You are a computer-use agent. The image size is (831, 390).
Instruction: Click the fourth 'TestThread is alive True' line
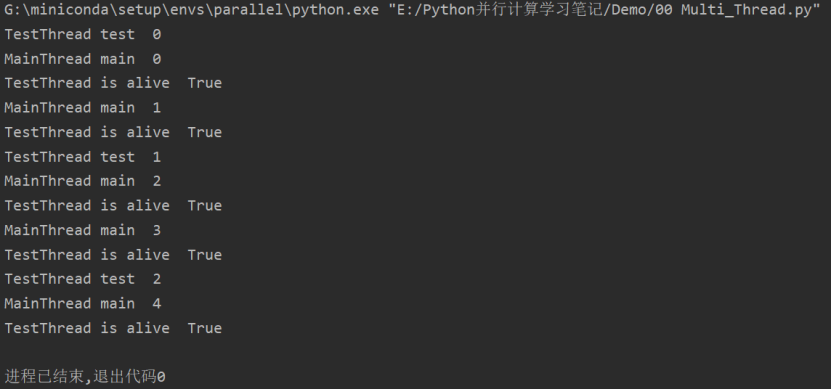point(113,255)
